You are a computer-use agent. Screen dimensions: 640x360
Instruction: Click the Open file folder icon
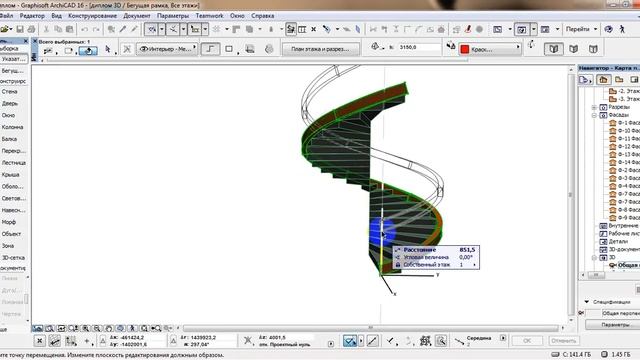(4, 29)
